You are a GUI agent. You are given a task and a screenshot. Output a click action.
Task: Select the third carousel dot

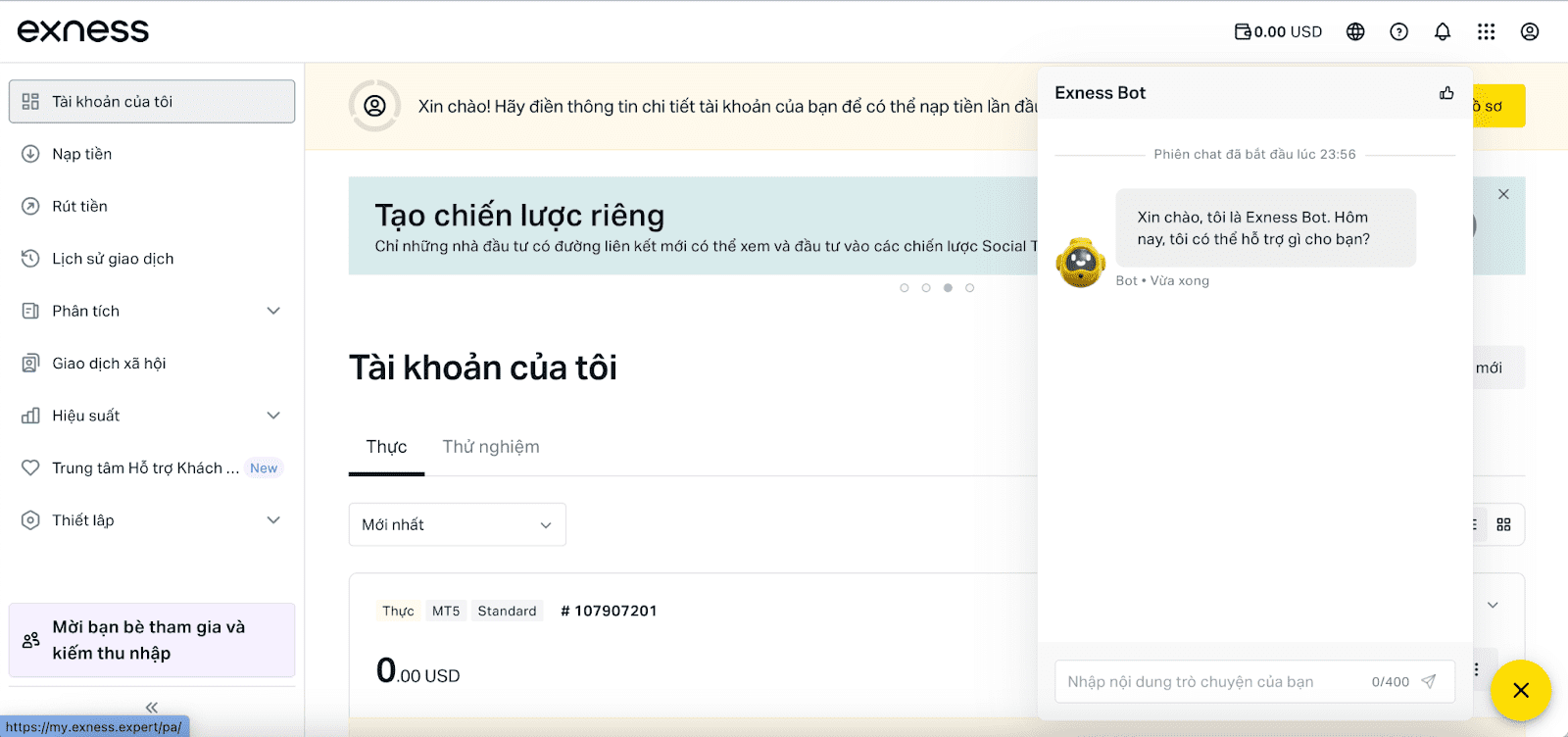point(948,288)
